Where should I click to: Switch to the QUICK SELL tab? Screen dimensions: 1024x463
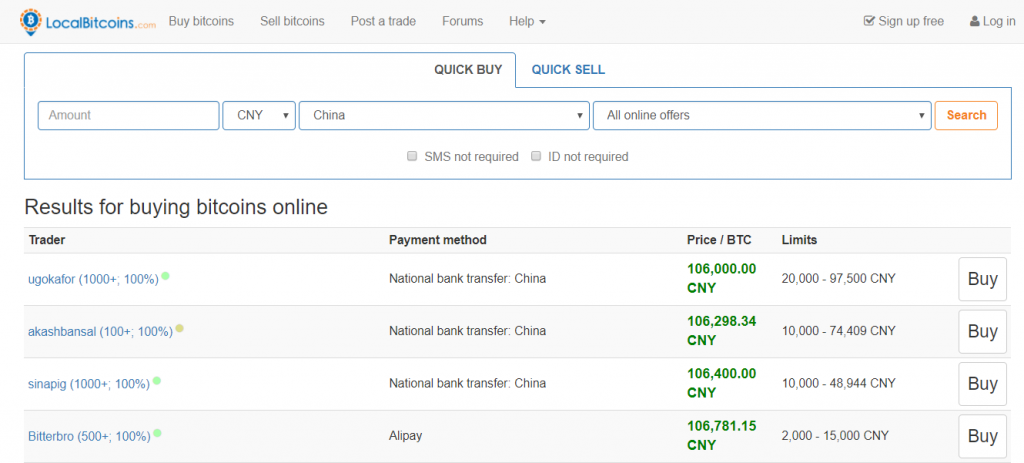coord(568,70)
